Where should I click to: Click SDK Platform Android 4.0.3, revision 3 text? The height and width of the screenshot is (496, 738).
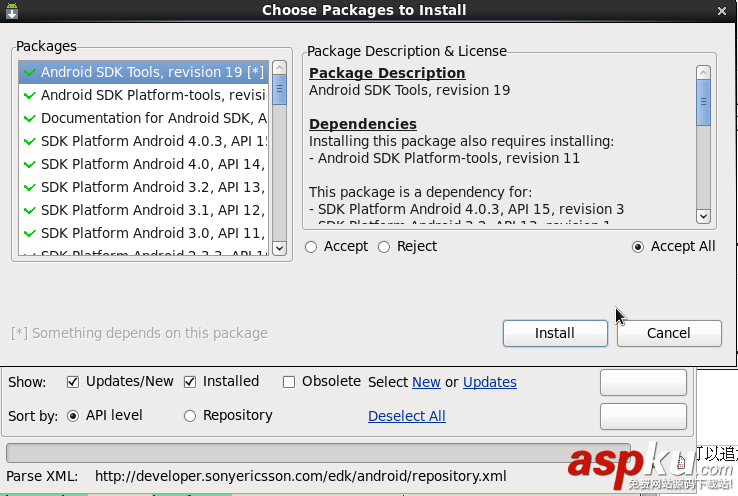471,209
